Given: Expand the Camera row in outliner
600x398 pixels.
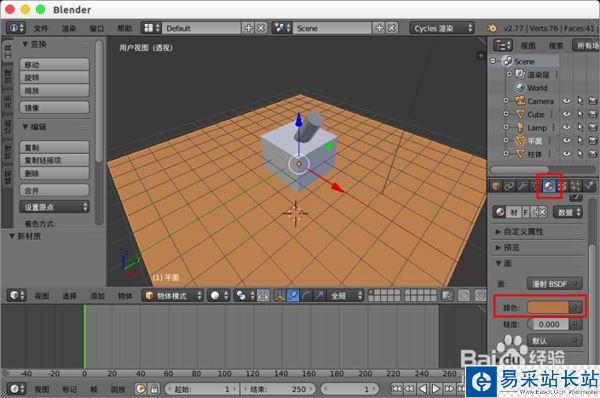Looking at the screenshot, I should 506,101.
